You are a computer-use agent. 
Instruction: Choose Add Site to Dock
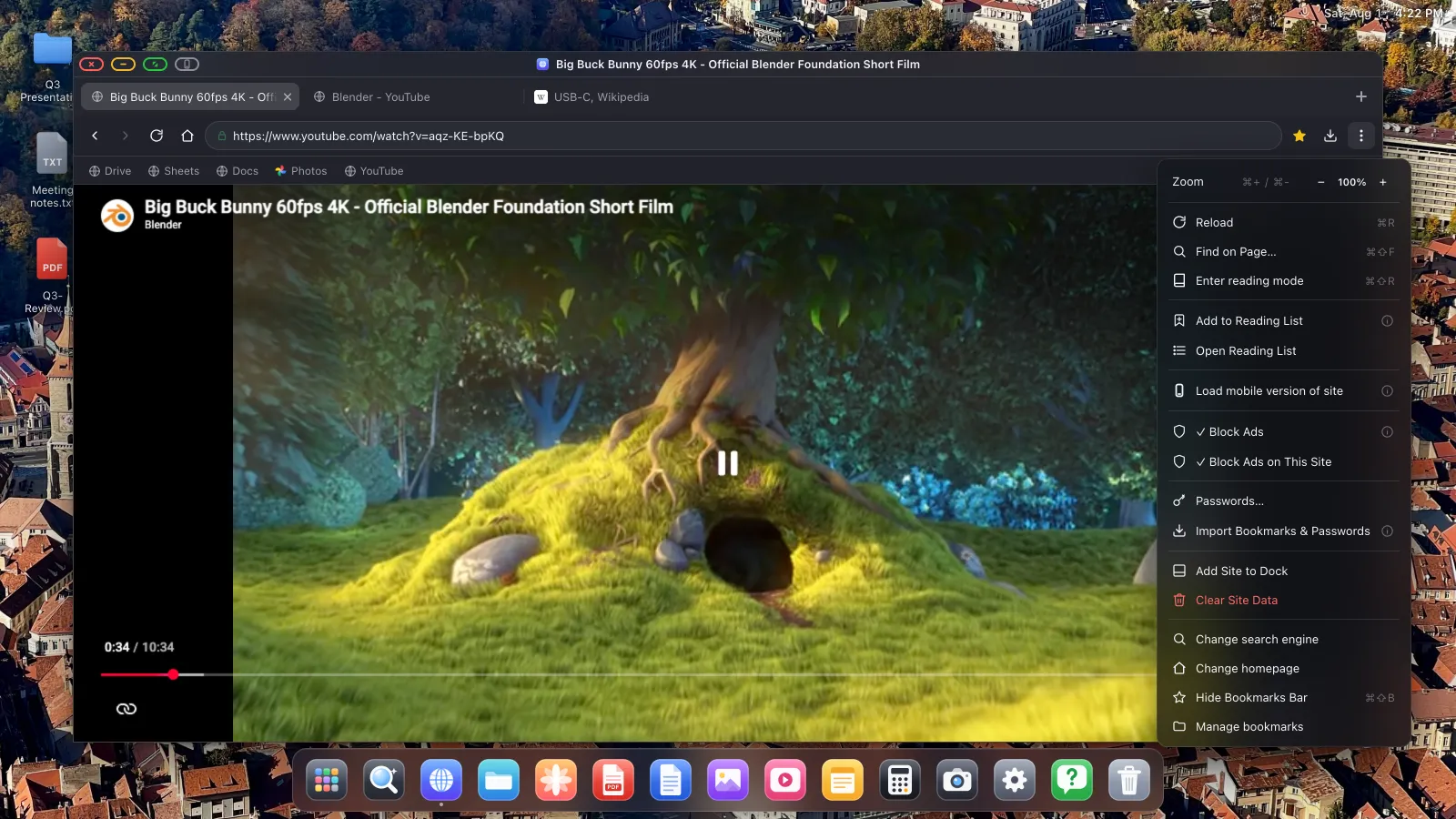point(1284,571)
